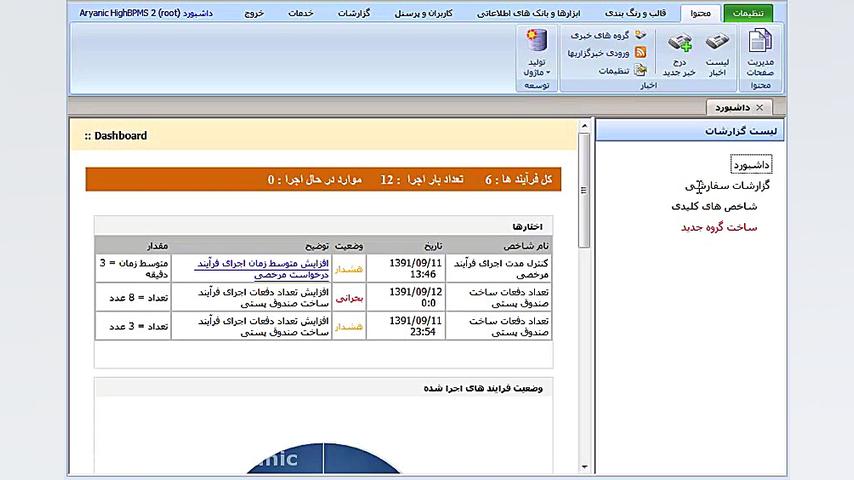Click the خروج exit menu item
Viewport: 854px width, 480px height.
[x=254, y=13]
